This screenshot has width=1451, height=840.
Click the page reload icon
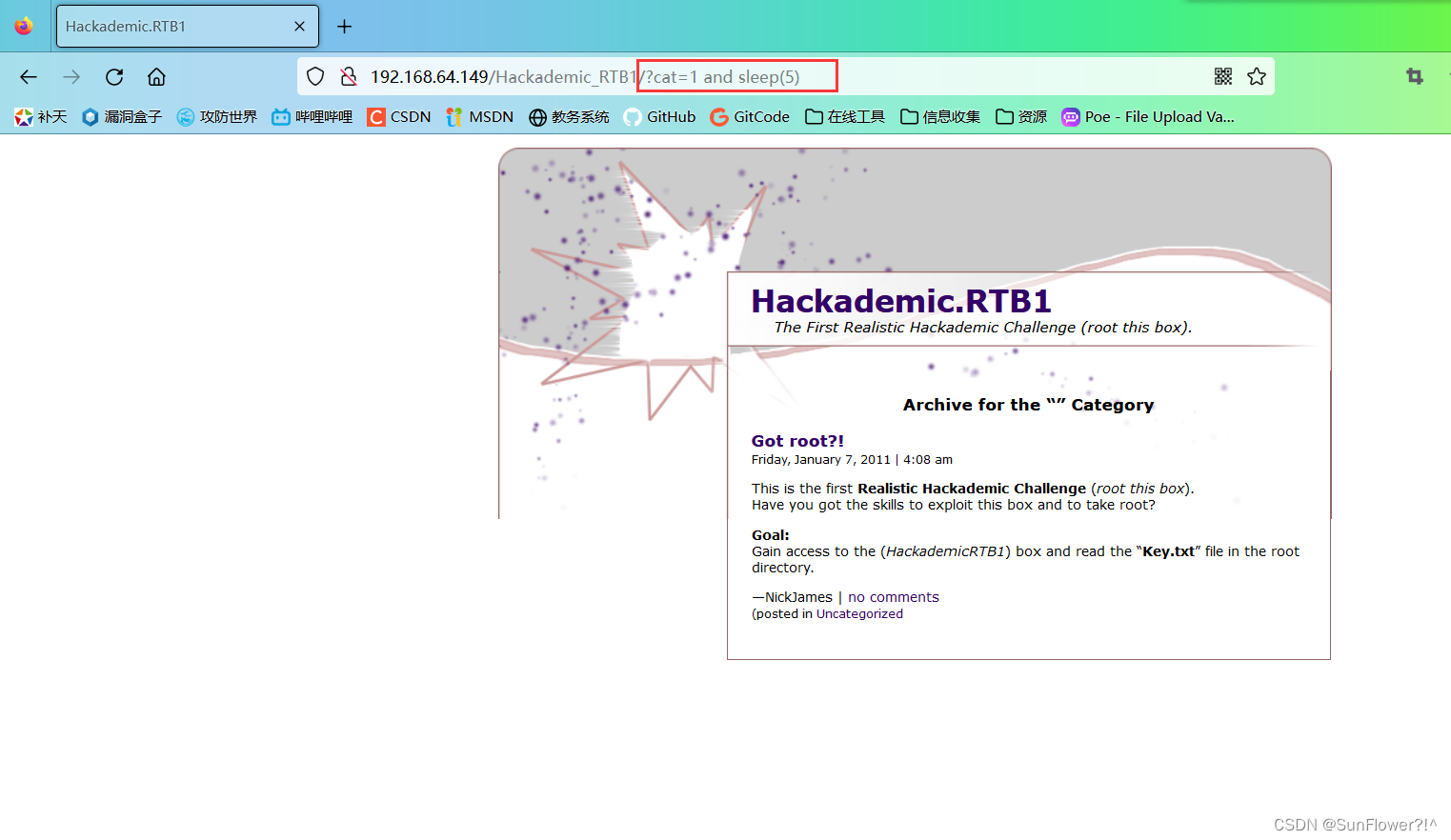pos(113,76)
